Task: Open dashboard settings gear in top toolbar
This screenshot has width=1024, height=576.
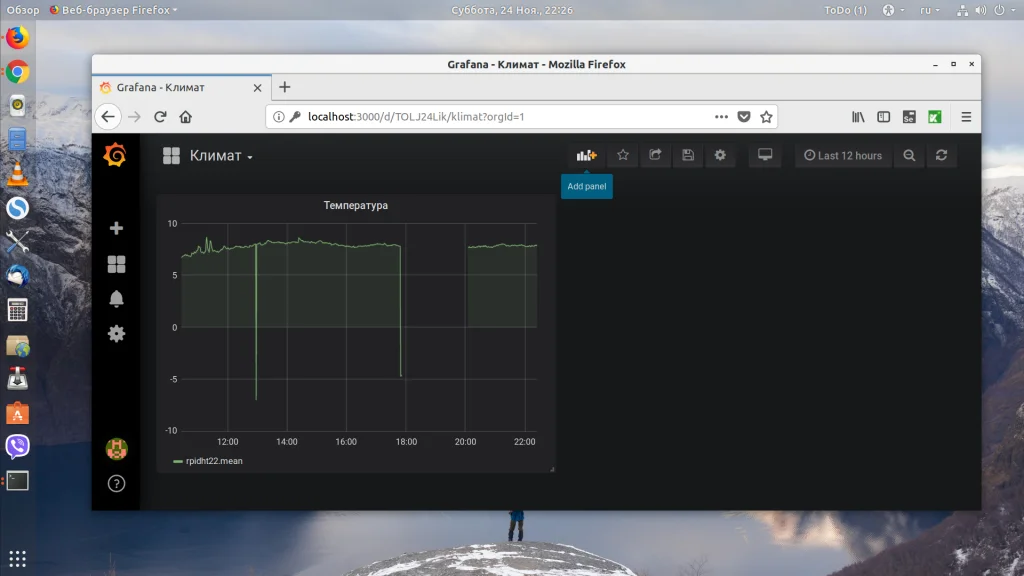Action: [x=720, y=155]
